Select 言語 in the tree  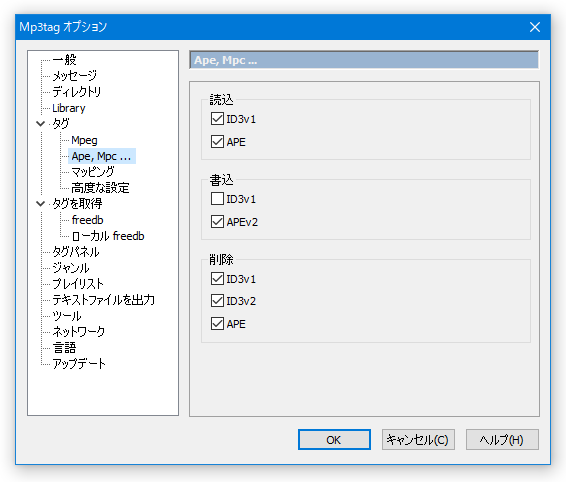click(64, 348)
